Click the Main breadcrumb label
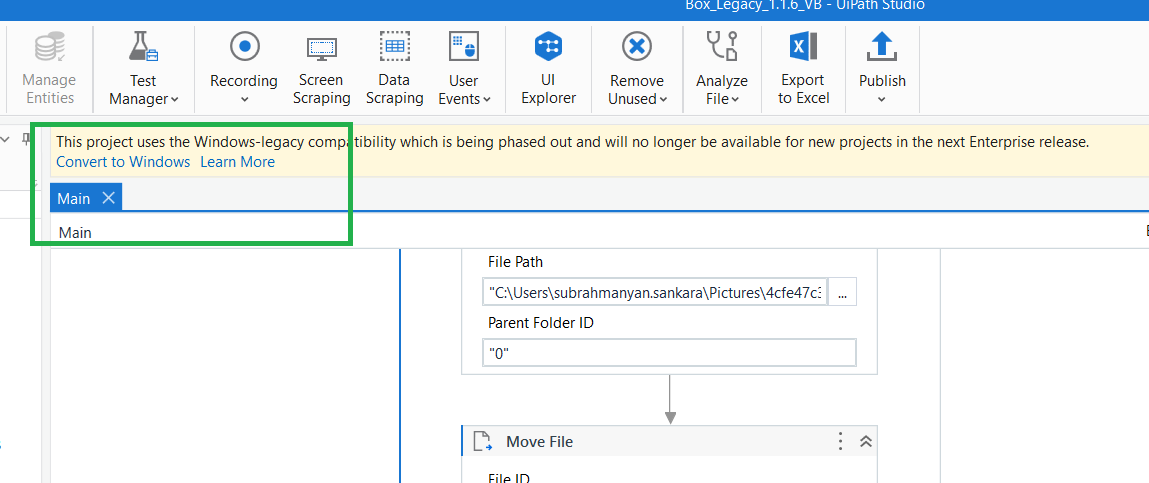Image resolution: width=1149 pixels, height=483 pixels. point(75,233)
